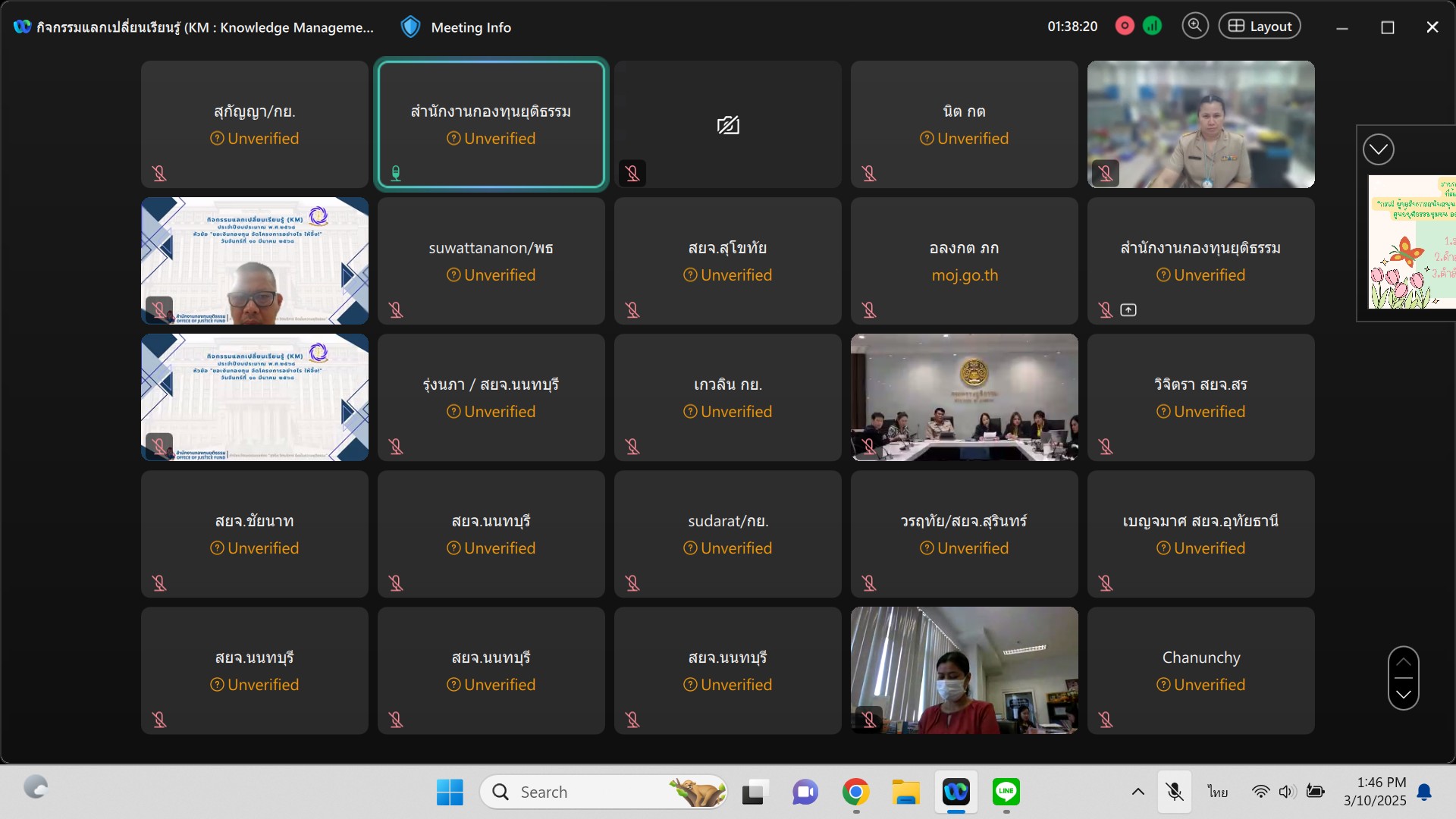Click the screen share indicator beside the muted mic
This screenshot has width=1456, height=819.
pyautogui.click(x=1128, y=309)
